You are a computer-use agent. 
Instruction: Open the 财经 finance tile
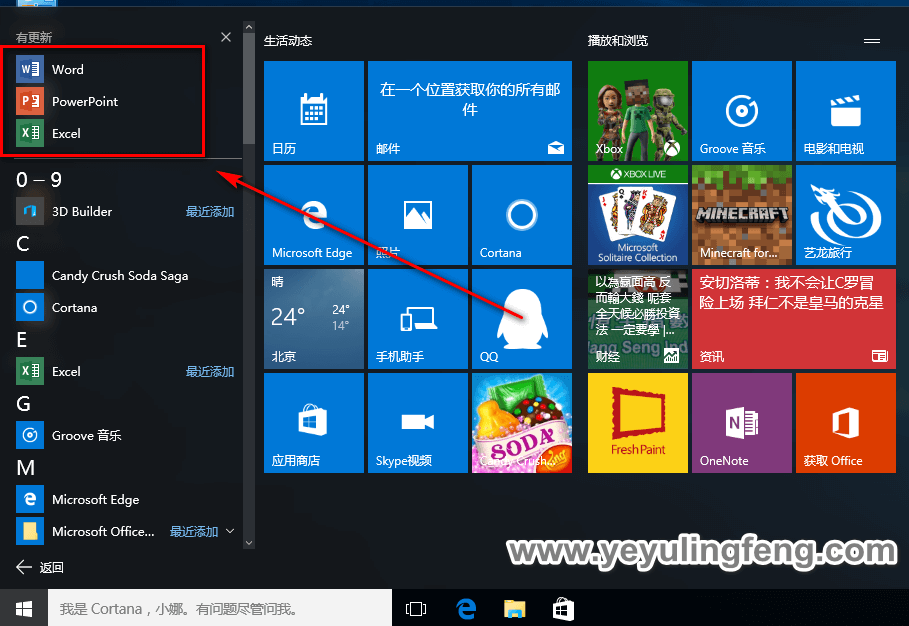(638, 319)
